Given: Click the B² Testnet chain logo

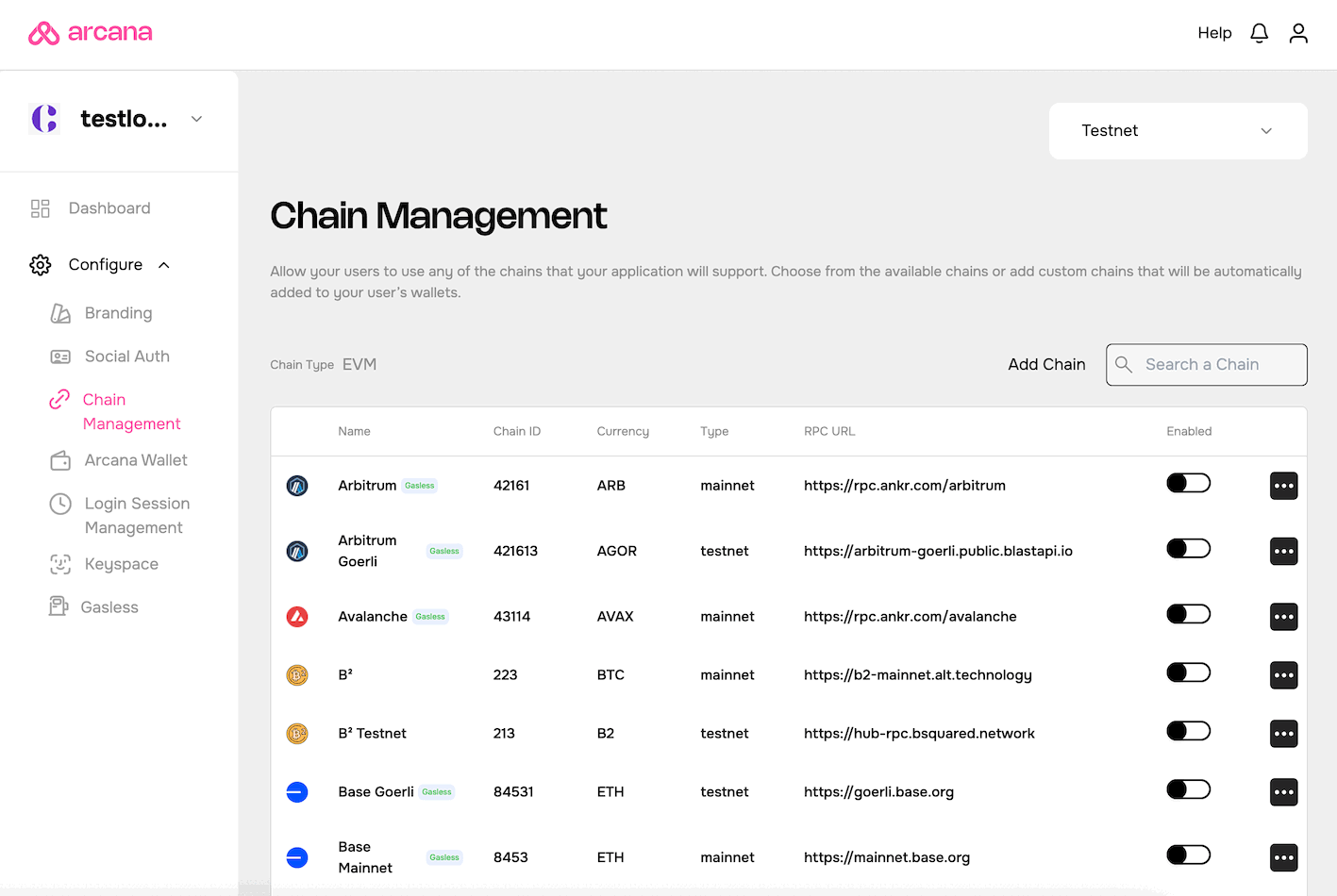Looking at the screenshot, I should click(297, 734).
